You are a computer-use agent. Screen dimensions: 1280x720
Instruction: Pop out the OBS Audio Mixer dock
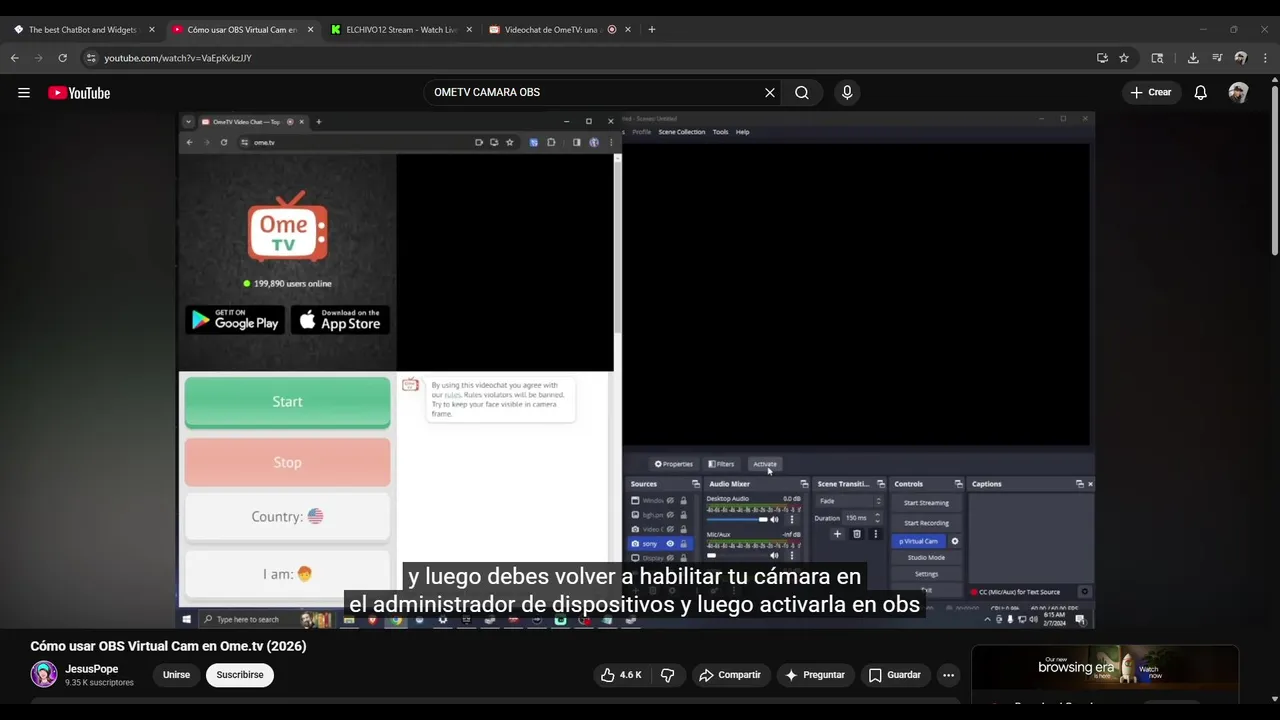click(x=804, y=484)
